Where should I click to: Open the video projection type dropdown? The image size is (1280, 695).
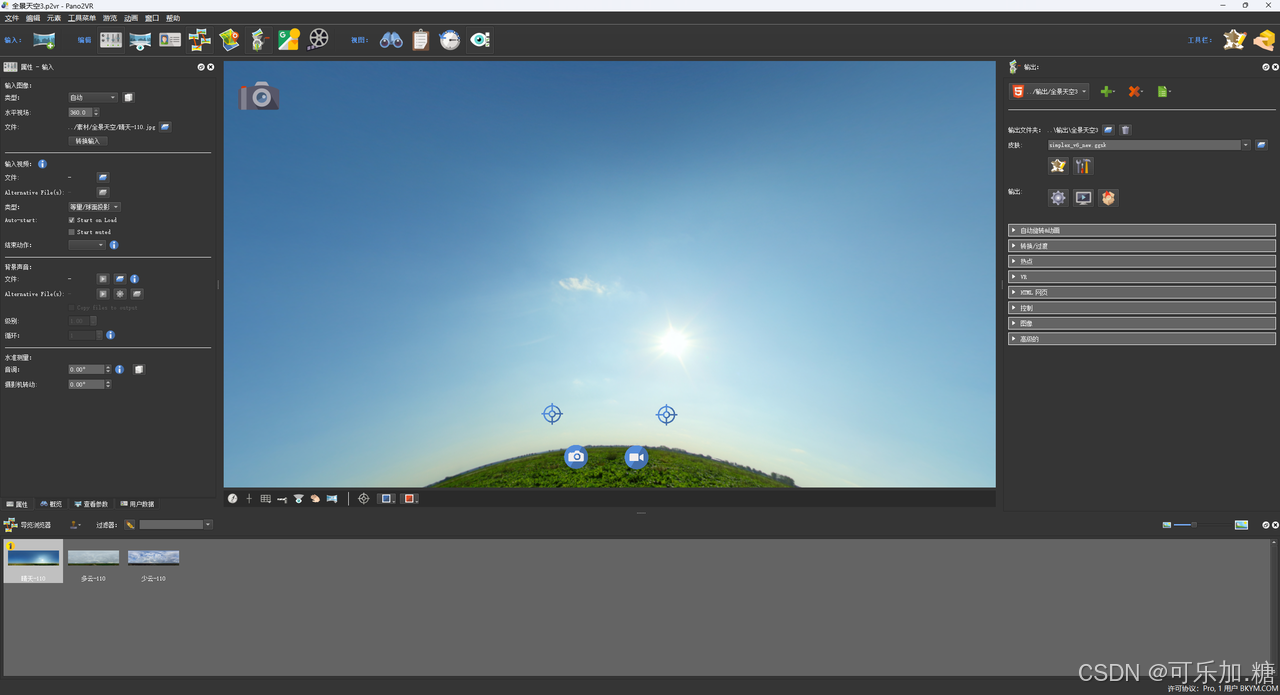pyautogui.click(x=94, y=207)
